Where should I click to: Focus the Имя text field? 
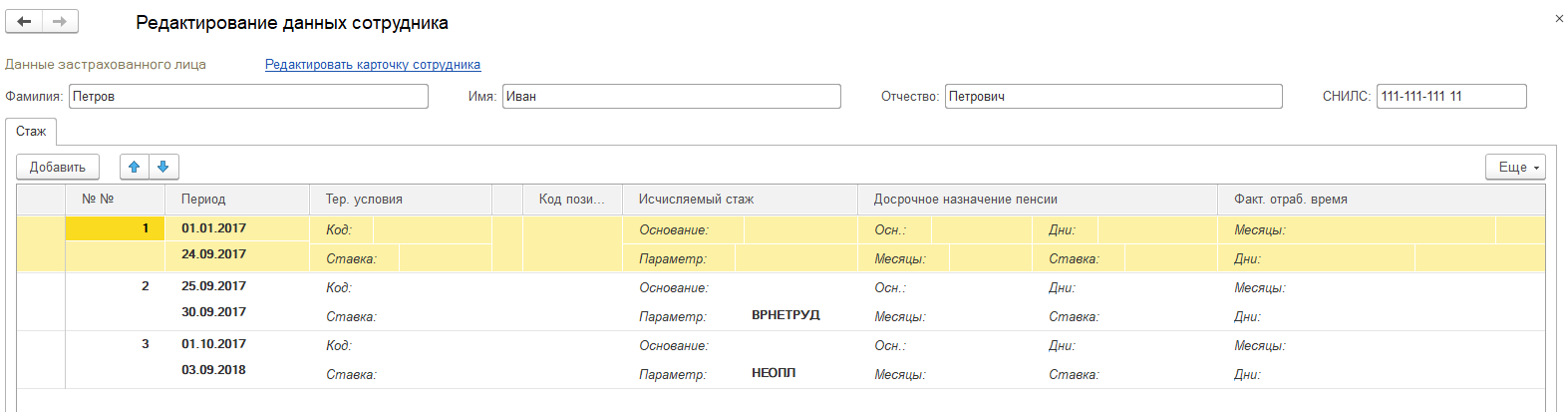(x=671, y=97)
